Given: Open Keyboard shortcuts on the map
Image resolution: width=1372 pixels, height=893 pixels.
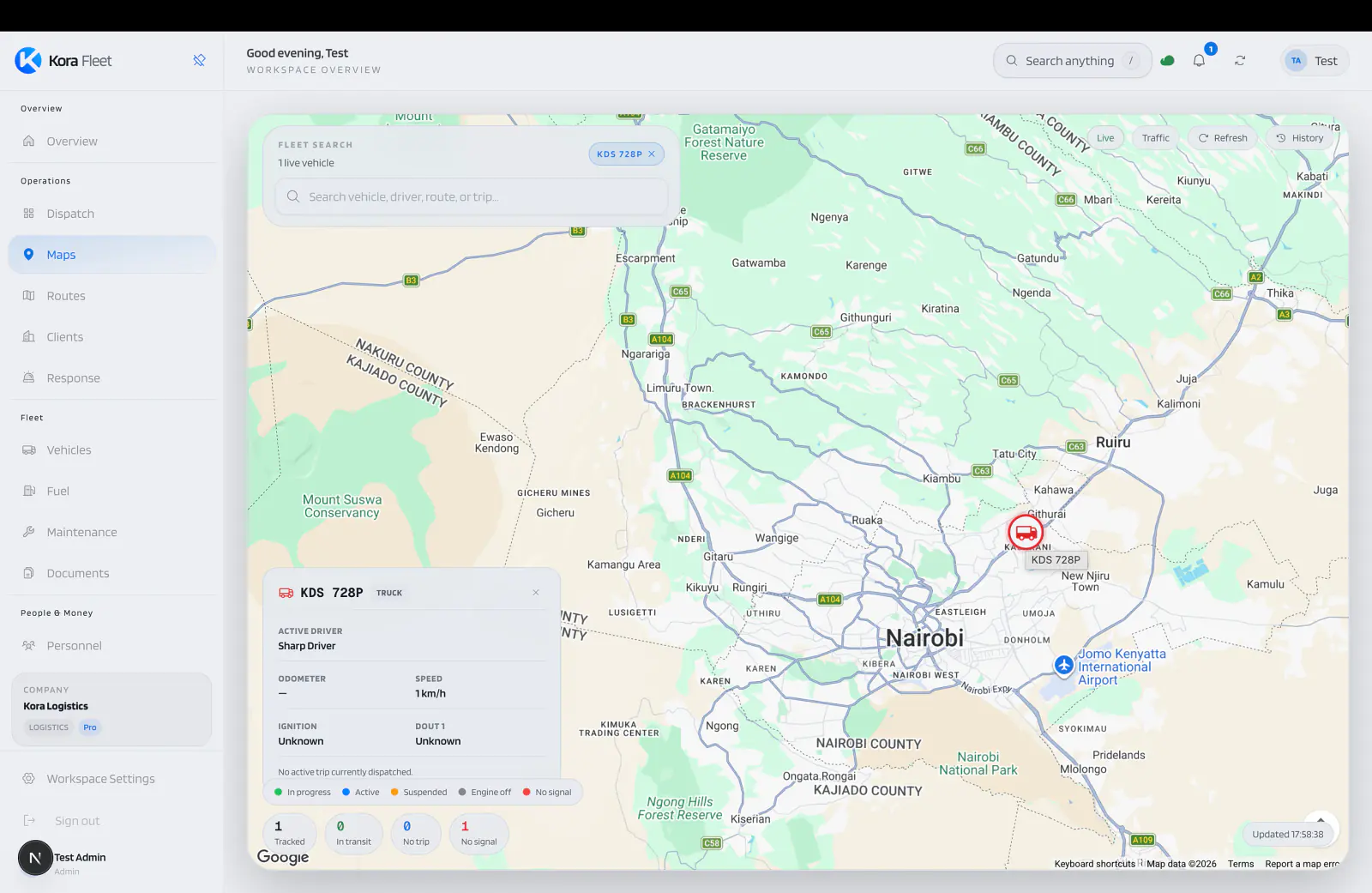Looking at the screenshot, I should click(1095, 864).
